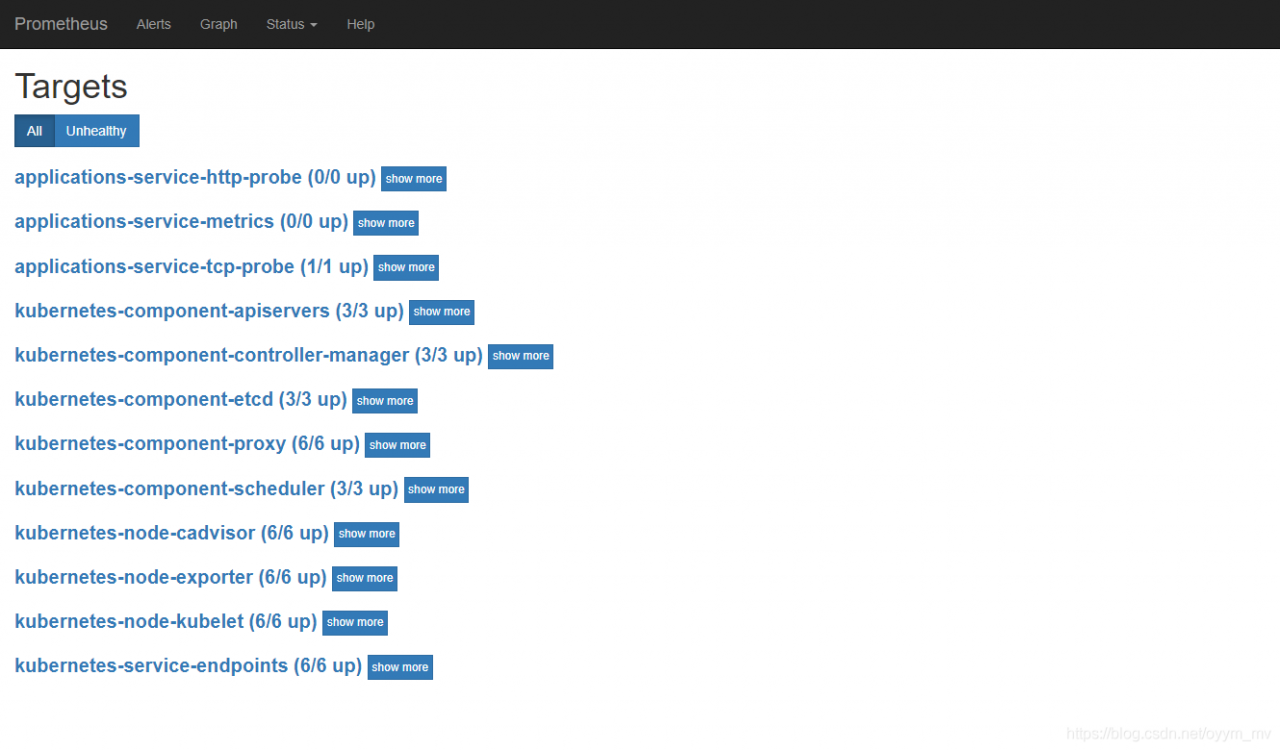
Task: Select the All targets filter
Action: [35, 131]
